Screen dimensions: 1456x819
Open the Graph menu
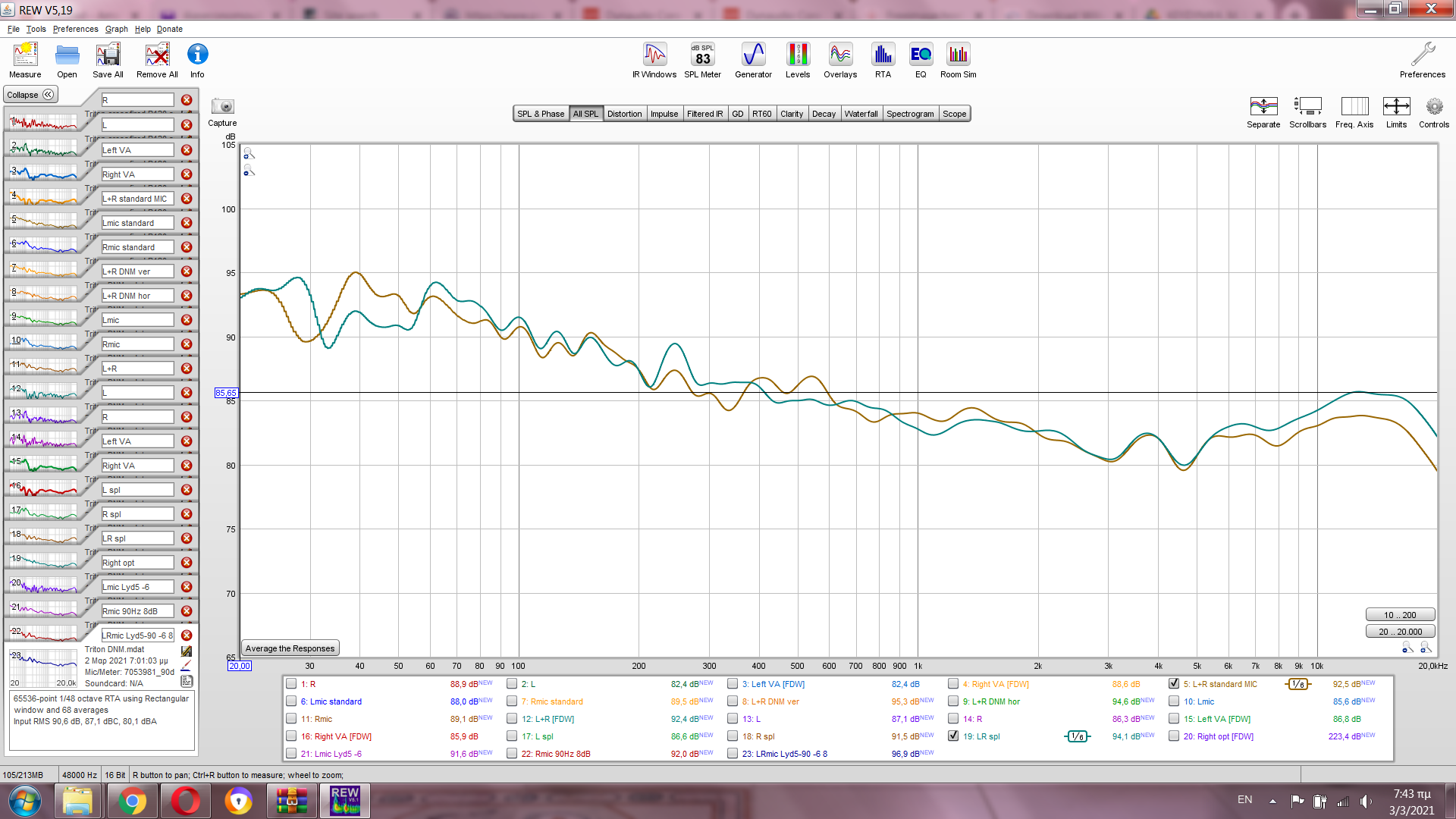[x=116, y=29]
